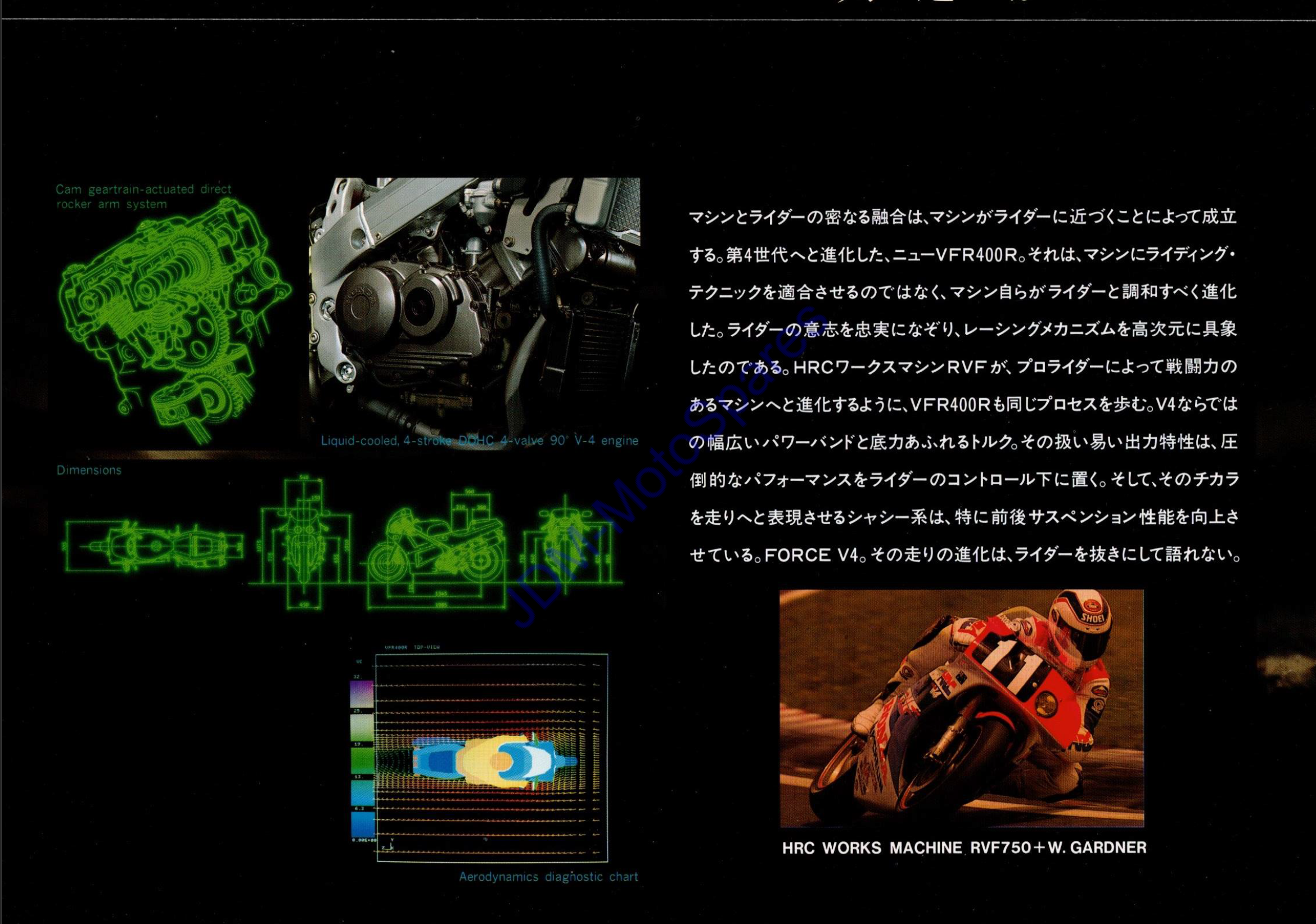Open the RVF750 W. Gardner racing photo
Image resolution: width=1316 pixels, height=924 pixels.
click(x=961, y=708)
